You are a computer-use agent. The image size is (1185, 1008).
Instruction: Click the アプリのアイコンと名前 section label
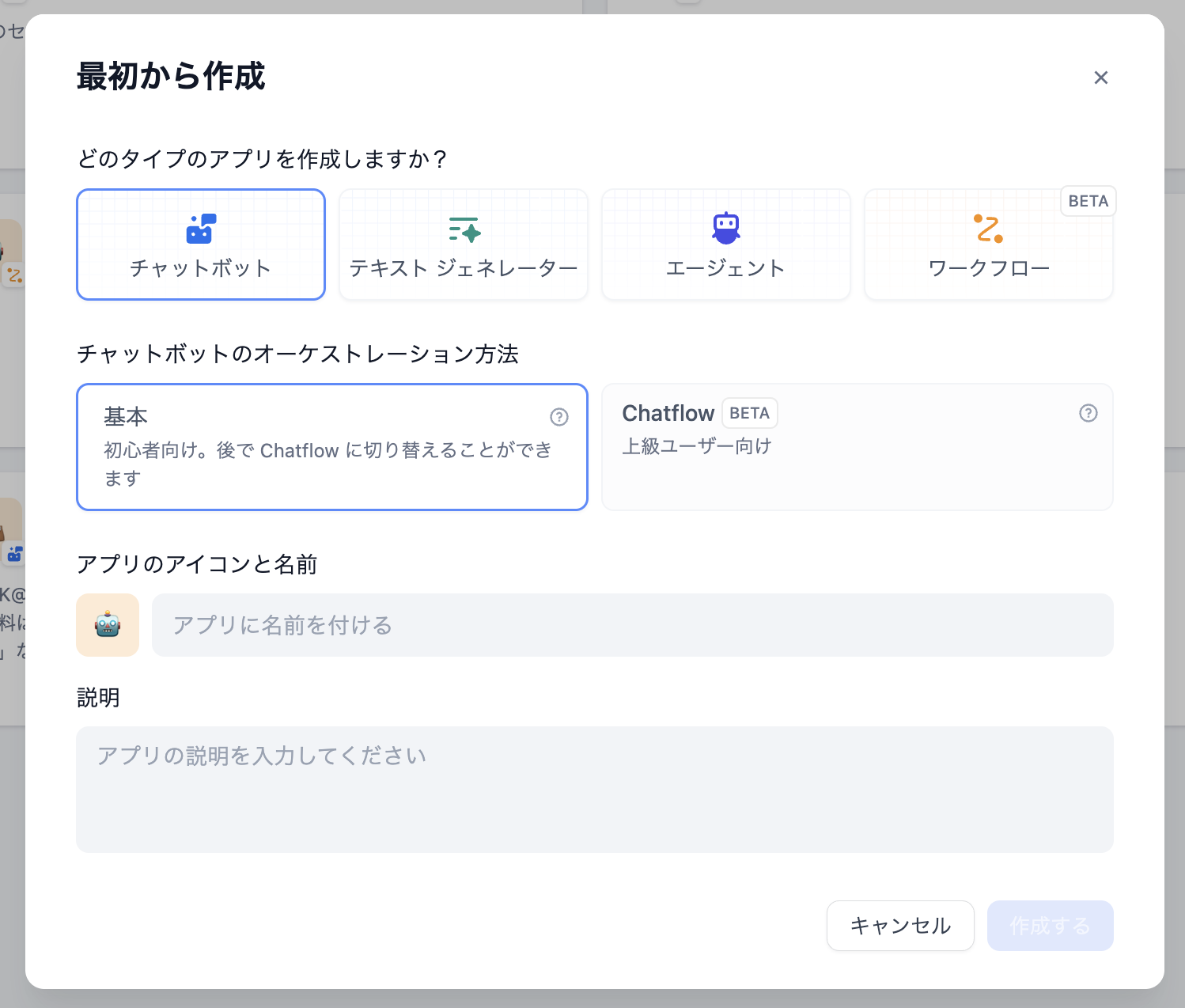tap(197, 564)
